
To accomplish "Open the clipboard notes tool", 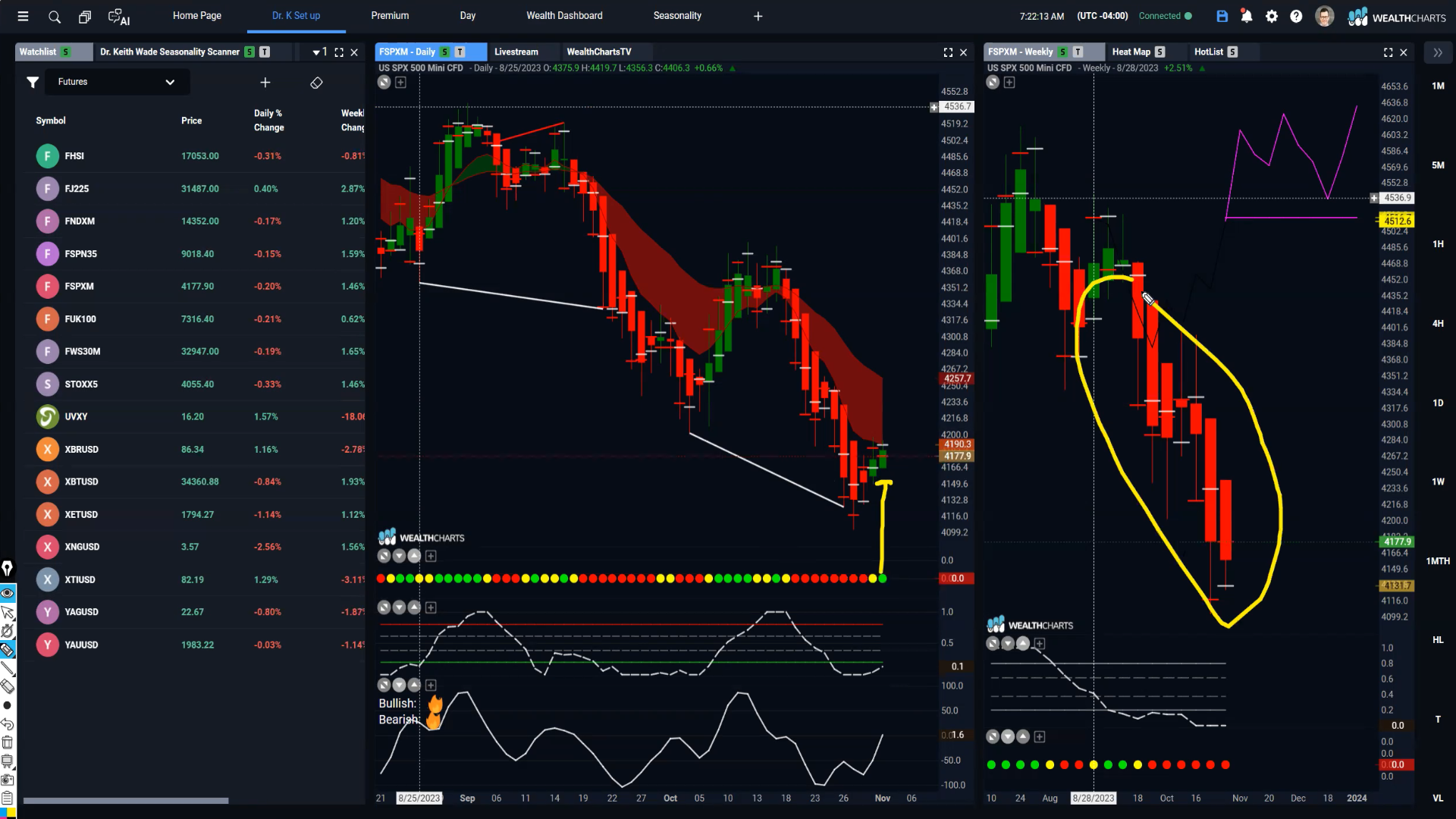I will (x=8, y=798).
